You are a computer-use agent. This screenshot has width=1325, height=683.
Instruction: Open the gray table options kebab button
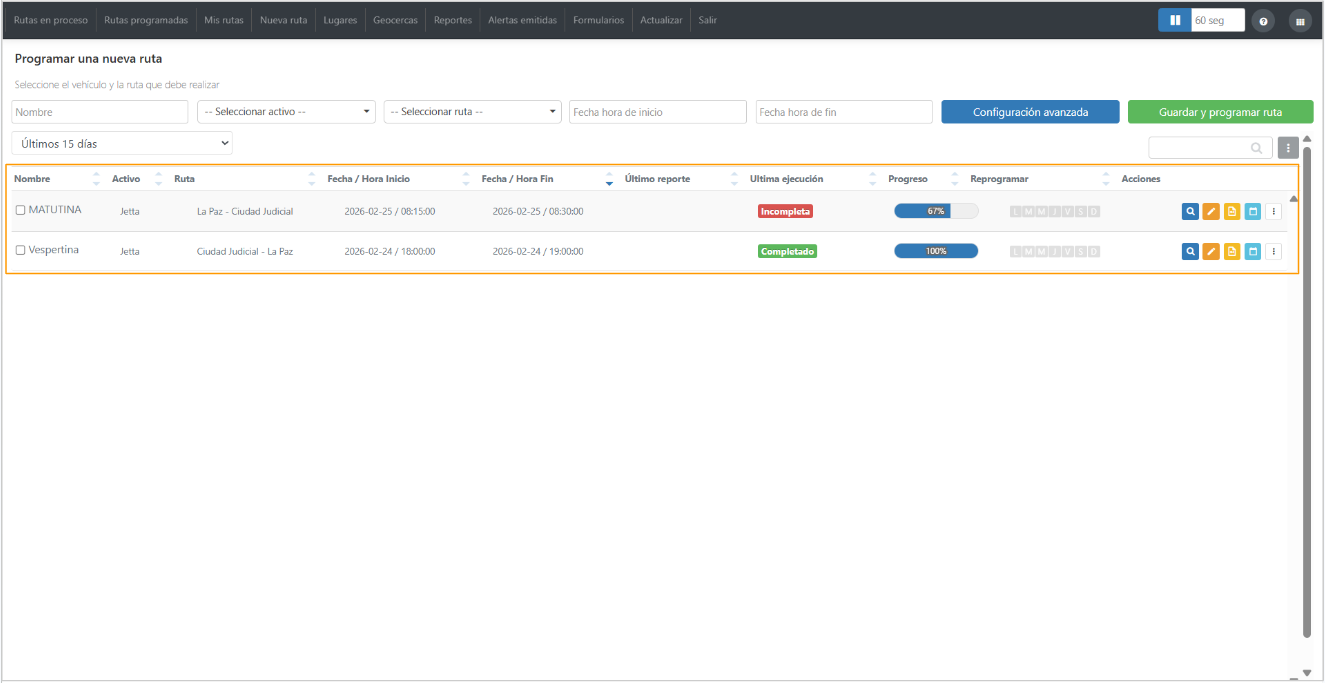click(1288, 148)
